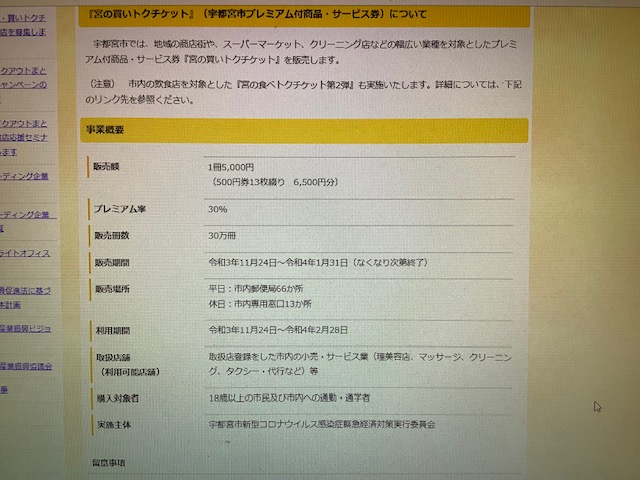Screen dimensions: 640x480
Task: Click the sidebar link containing ライトオフィス
Action: tap(25, 253)
